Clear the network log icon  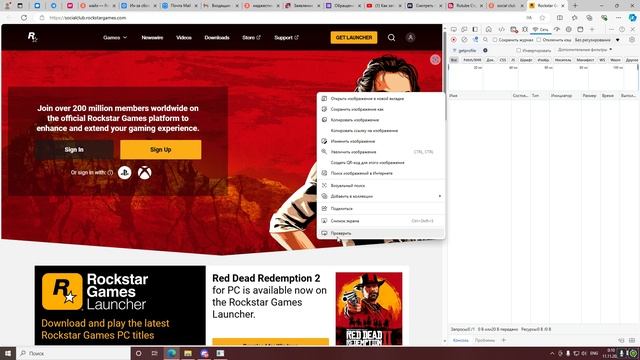(x=464, y=40)
